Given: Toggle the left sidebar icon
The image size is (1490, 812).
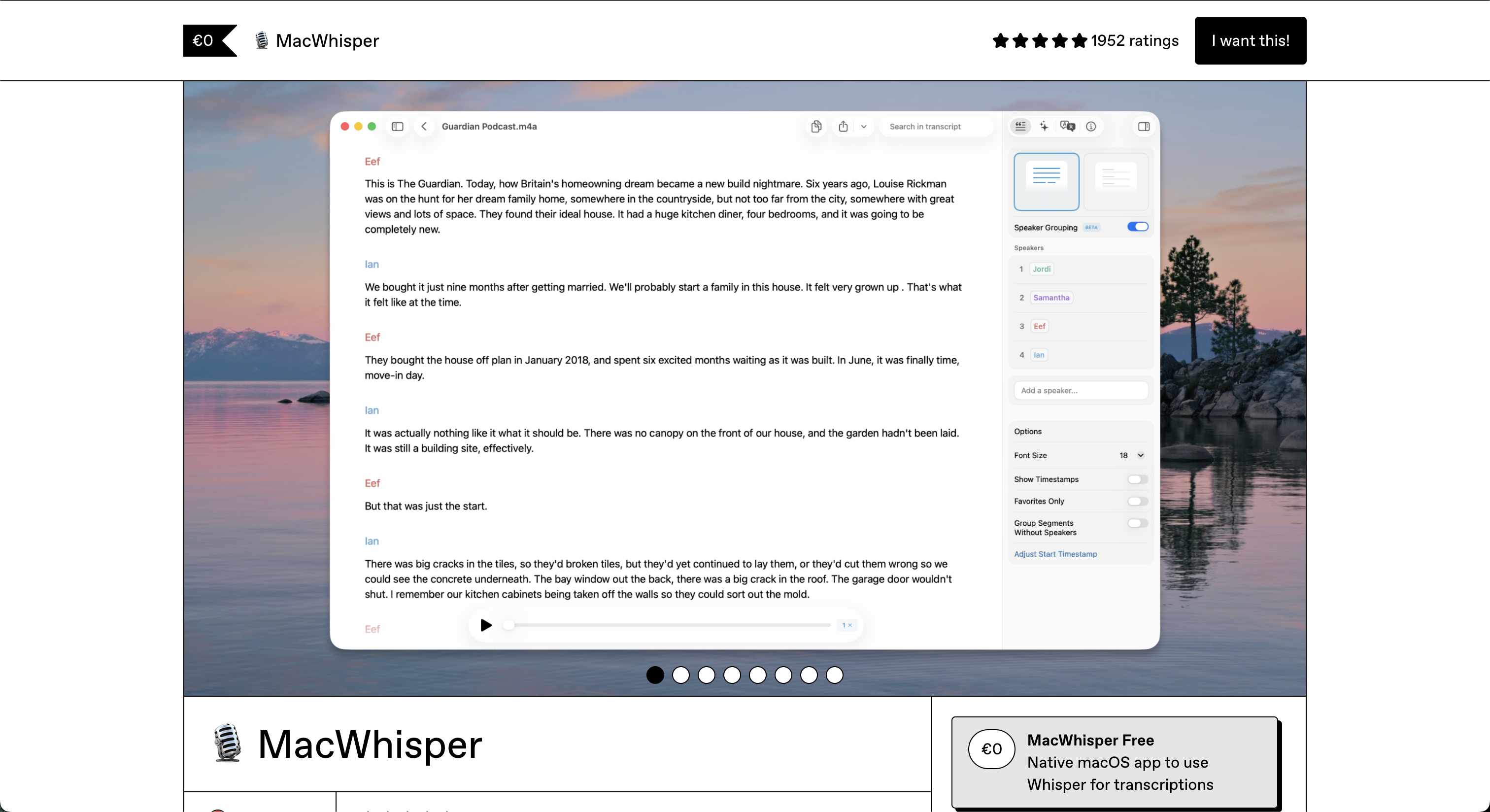Looking at the screenshot, I should [397, 126].
